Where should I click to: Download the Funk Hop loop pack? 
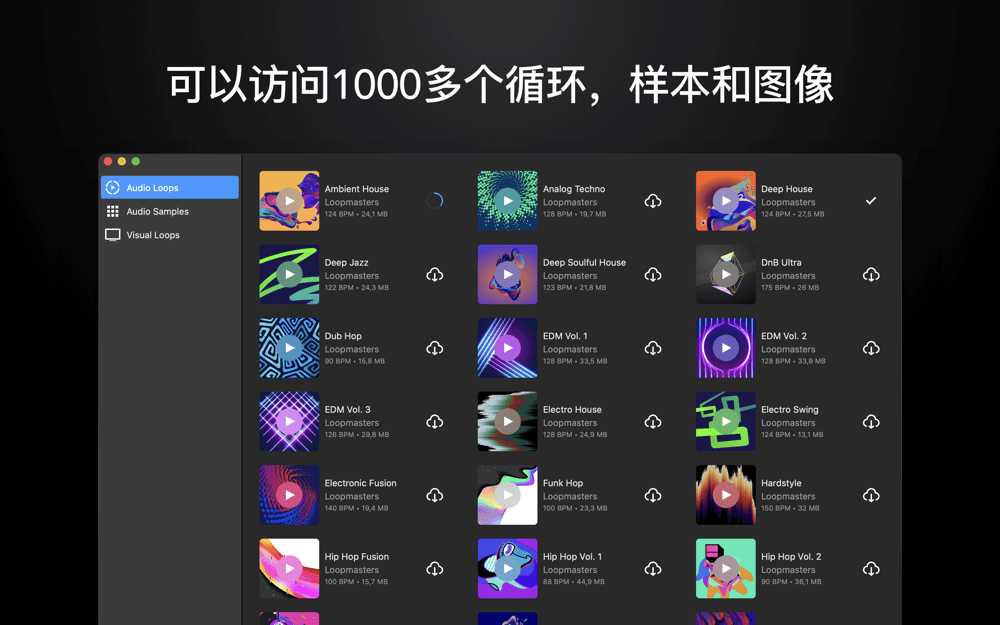click(x=653, y=495)
